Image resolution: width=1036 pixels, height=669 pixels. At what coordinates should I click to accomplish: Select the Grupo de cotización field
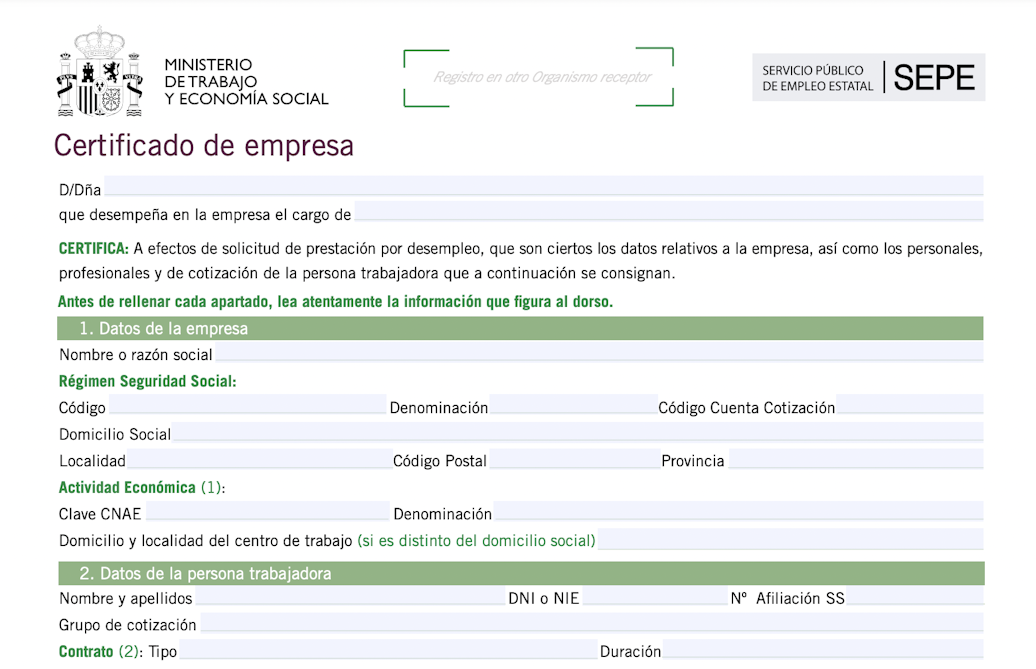click(x=592, y=622)
